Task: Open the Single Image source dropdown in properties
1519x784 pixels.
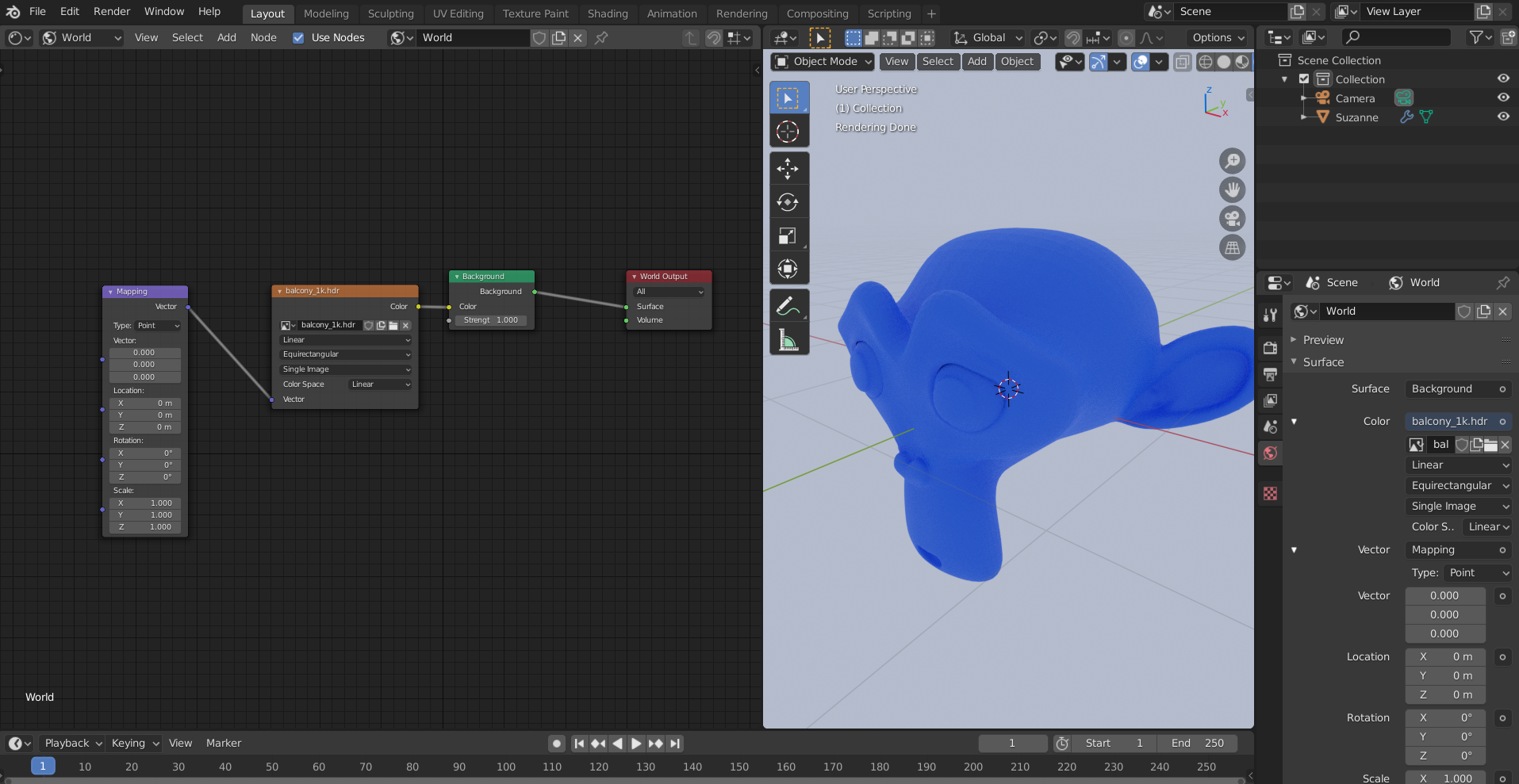Action: click(1459, 507)
